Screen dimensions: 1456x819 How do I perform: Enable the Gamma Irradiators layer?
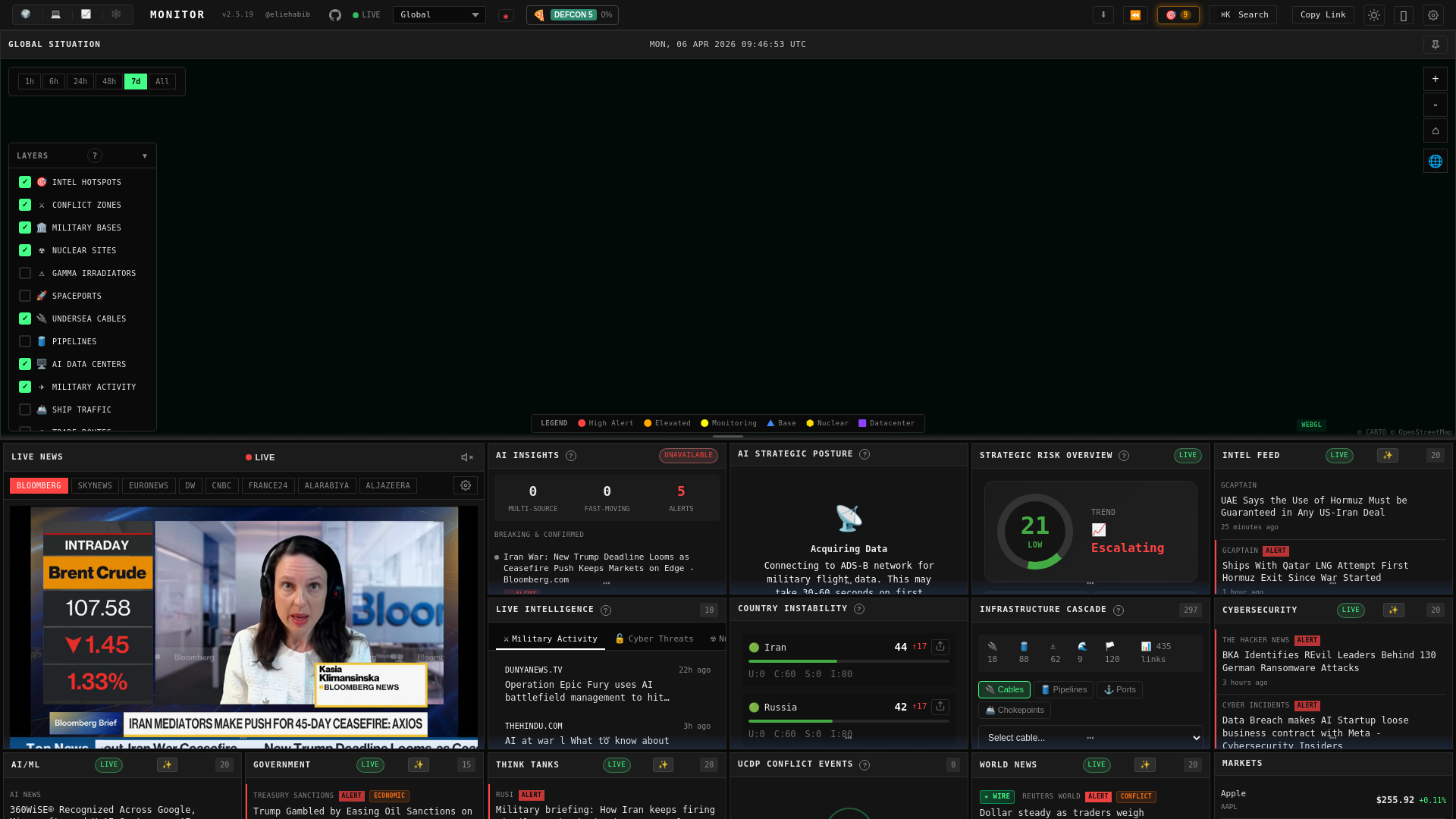(x=25, y=273)
